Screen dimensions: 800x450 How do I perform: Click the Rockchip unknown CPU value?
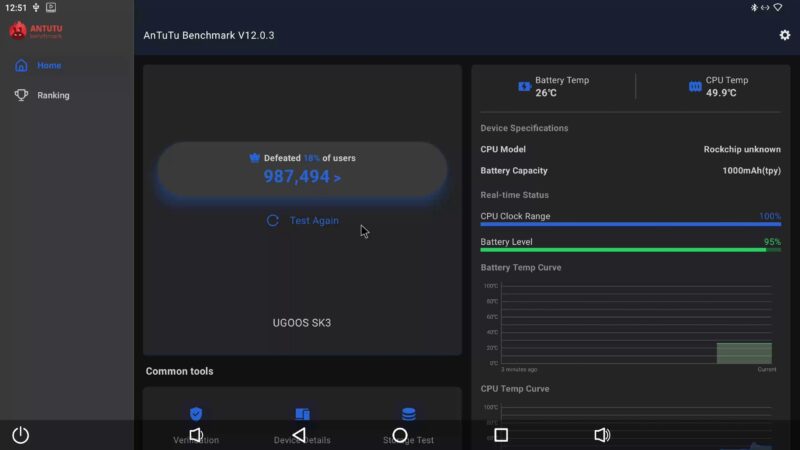coord(742,149)
